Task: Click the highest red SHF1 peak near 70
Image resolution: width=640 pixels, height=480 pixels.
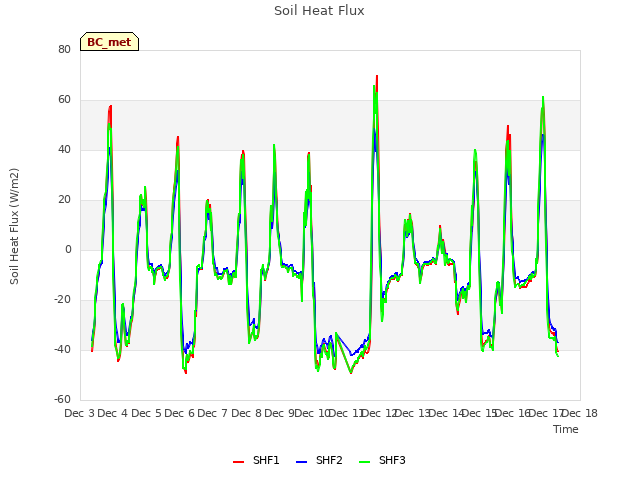Action: coord(377,76)
